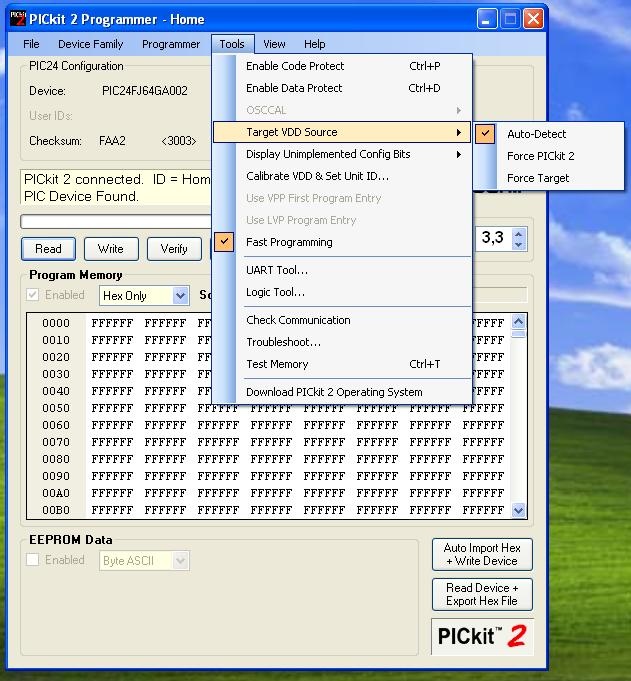Open the Byte ASCII dropdown
Image resolution: width=631 pixels, height=681 pixels.
tap(181, 561)
